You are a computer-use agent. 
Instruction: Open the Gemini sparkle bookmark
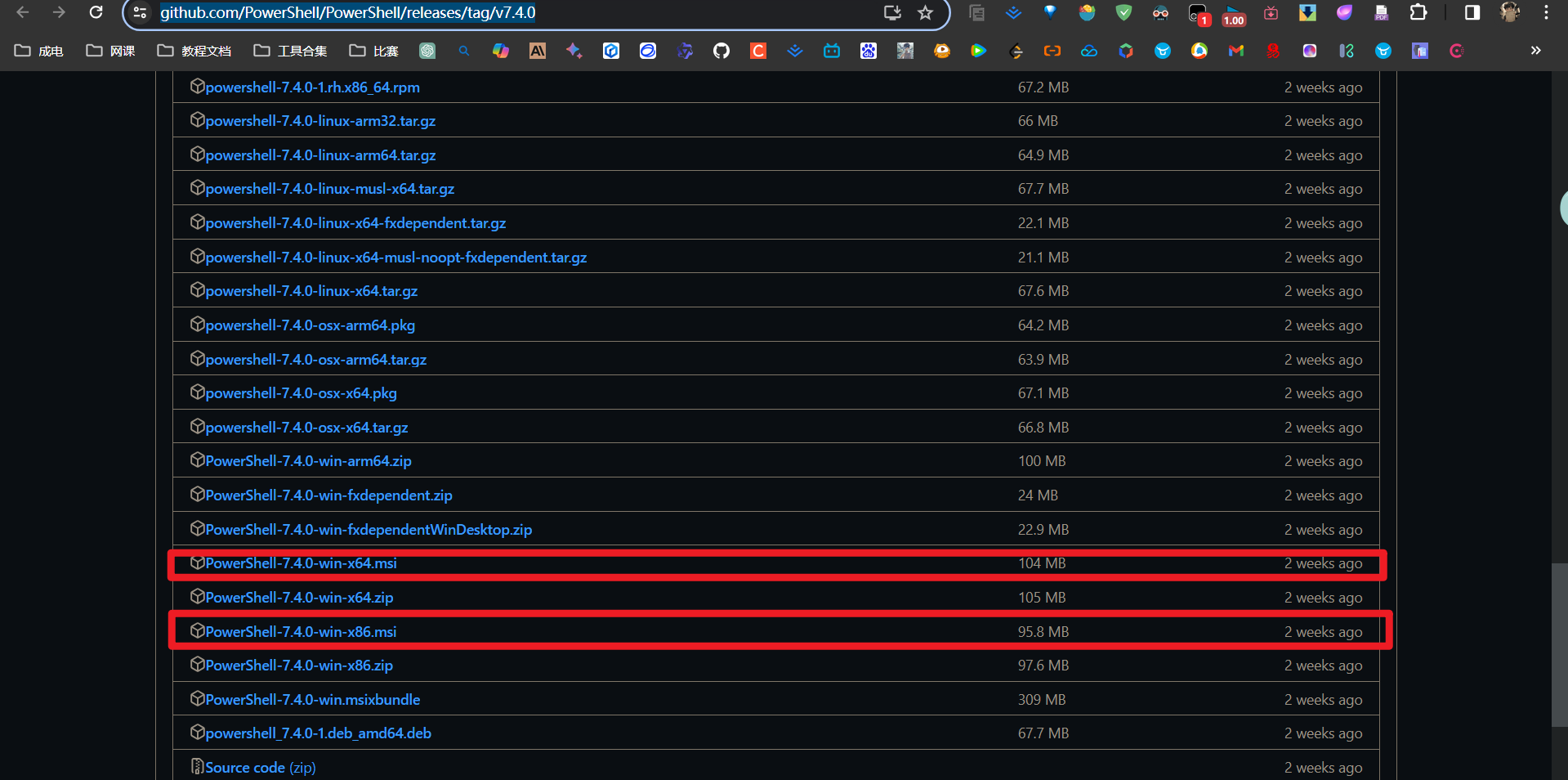click(574, 51)
